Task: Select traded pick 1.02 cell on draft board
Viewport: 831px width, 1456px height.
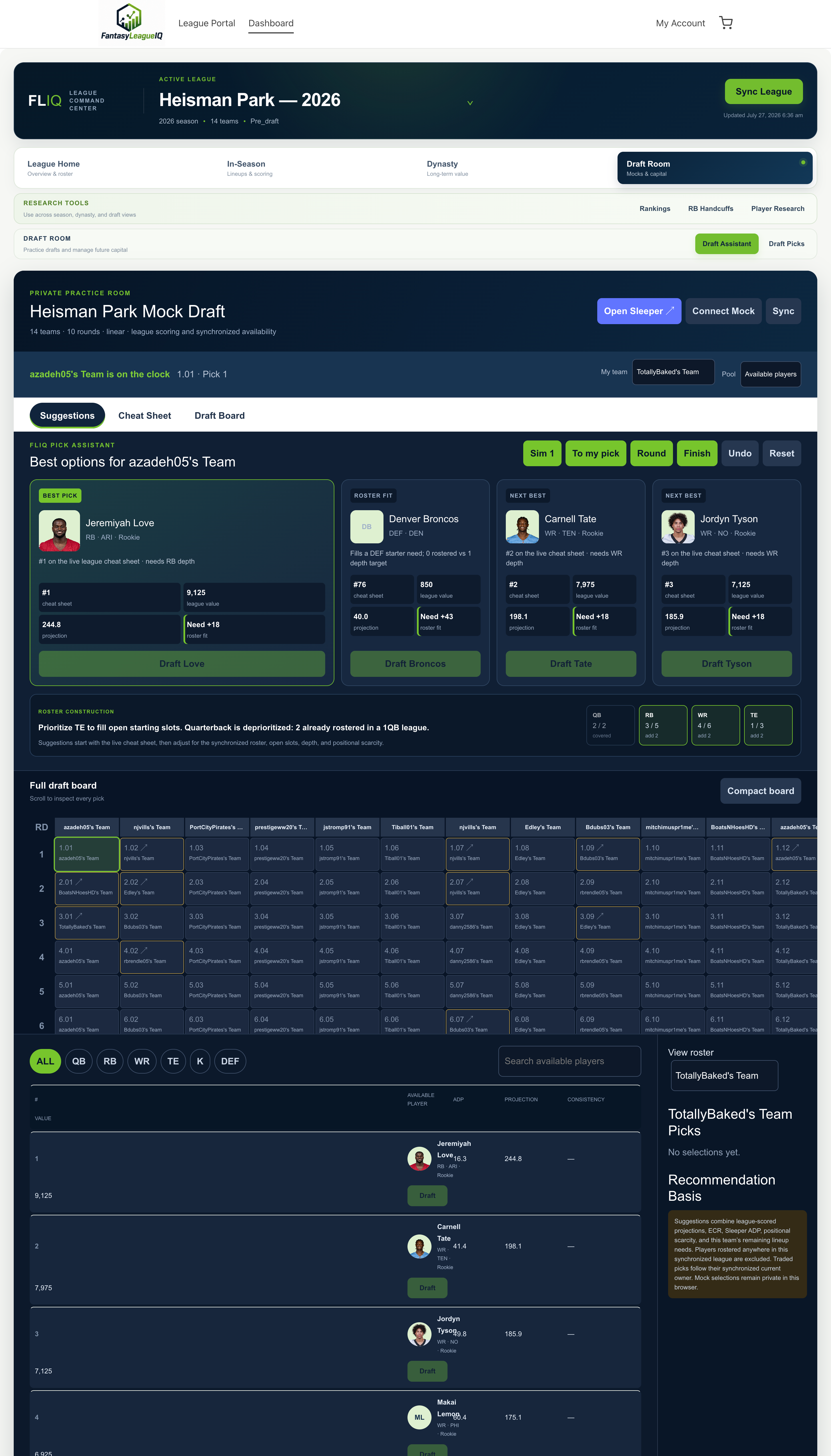Action: [x=152, y=854]
